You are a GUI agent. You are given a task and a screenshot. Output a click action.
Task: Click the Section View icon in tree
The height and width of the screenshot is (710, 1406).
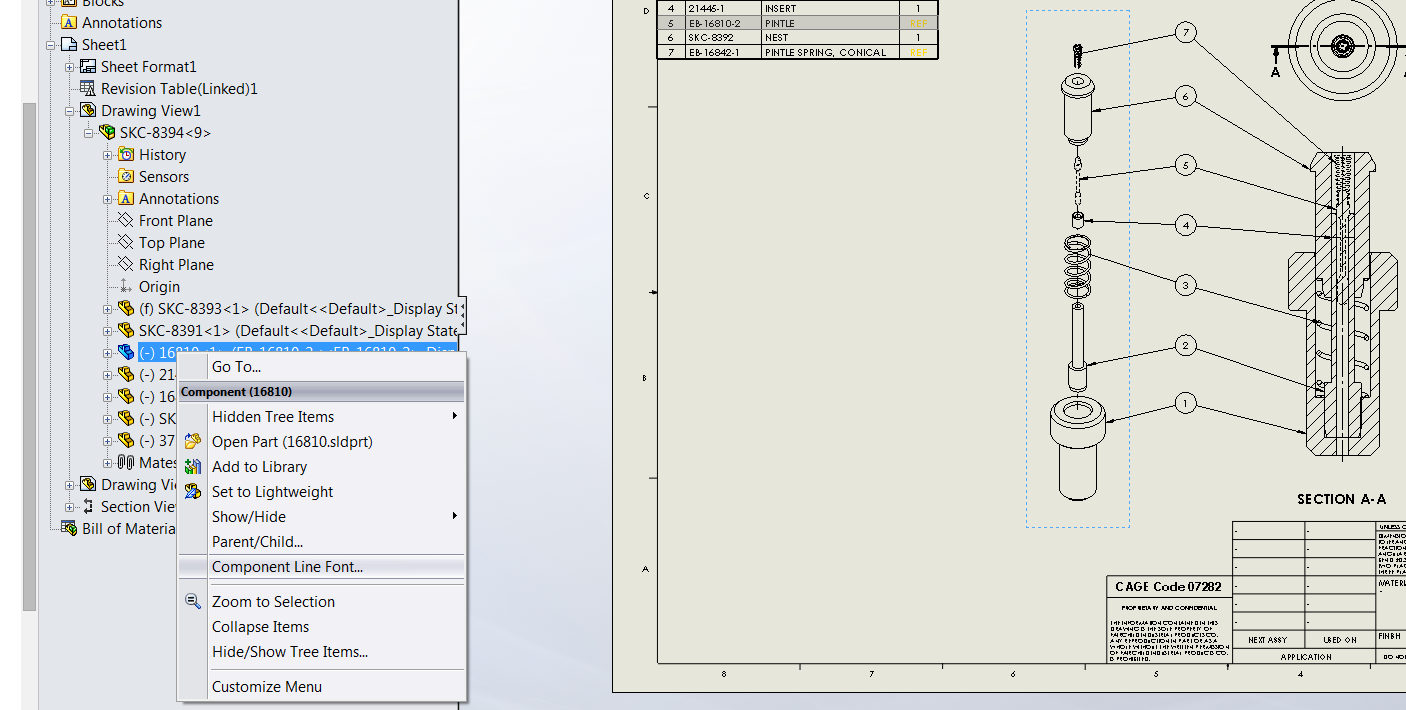tap(88, 506)
